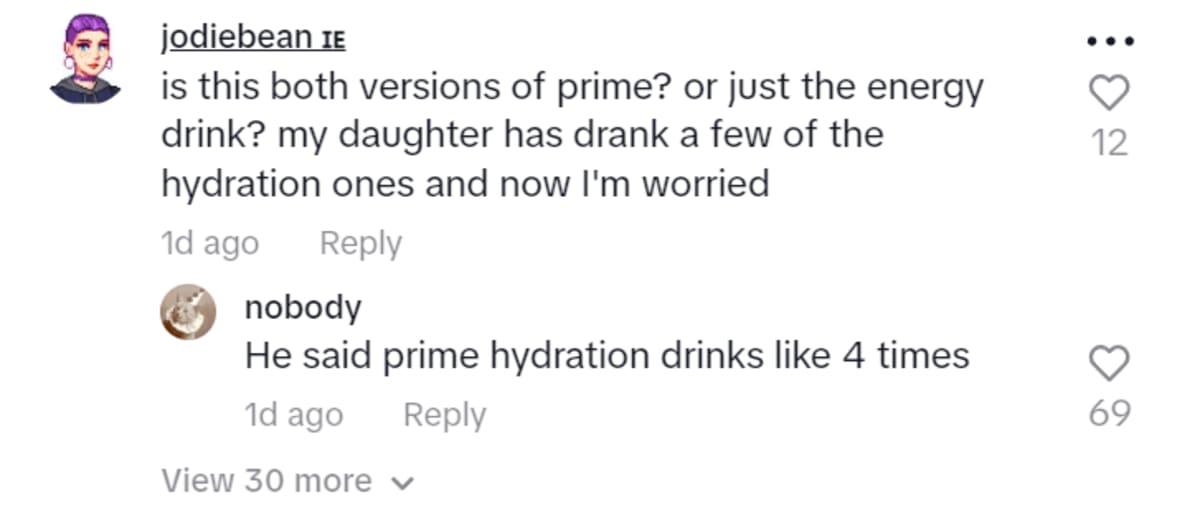
Task: Like jodiebean's comment with the heart icon
Action: coord(1108,95)
